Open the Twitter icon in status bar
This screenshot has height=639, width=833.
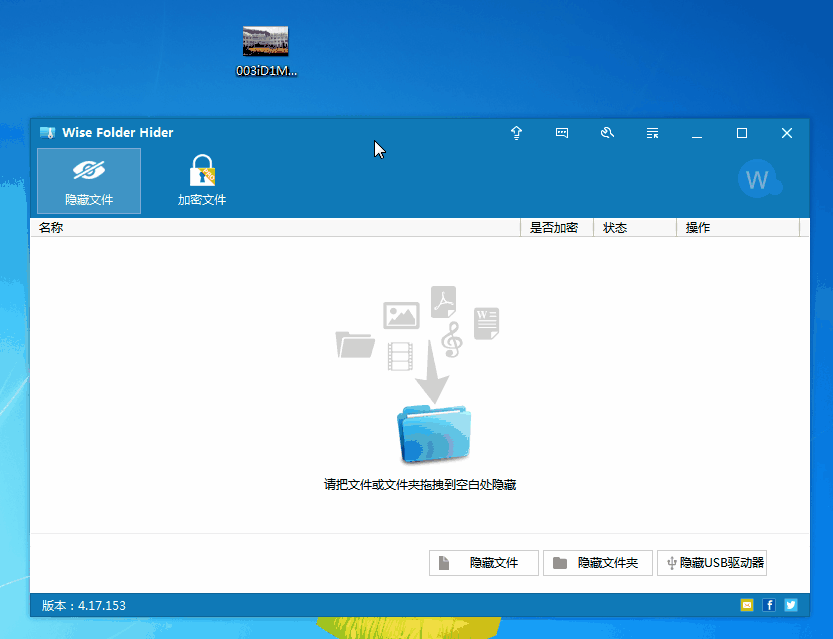[x=790, y=605]
